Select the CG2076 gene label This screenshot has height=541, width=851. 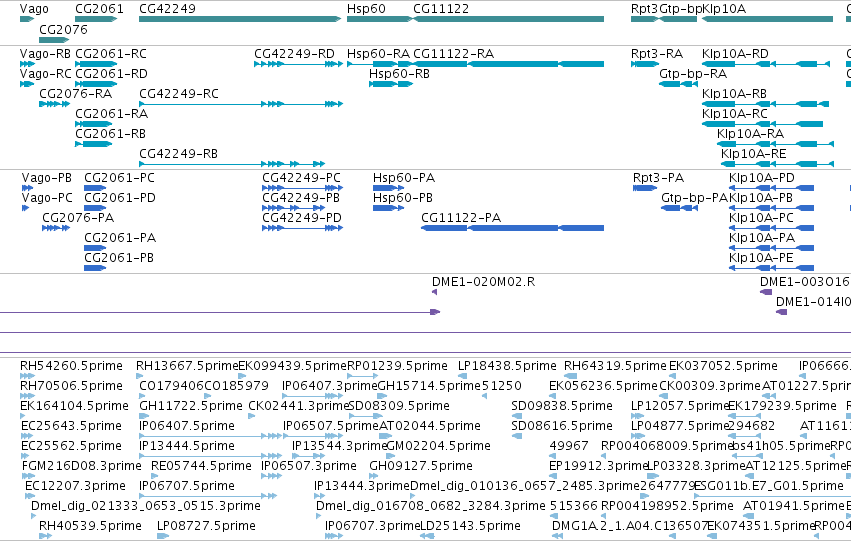[63, 29]
